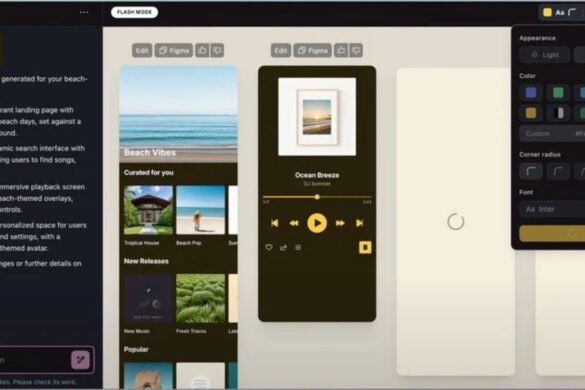Pick the green color swatch

point(558,92)
